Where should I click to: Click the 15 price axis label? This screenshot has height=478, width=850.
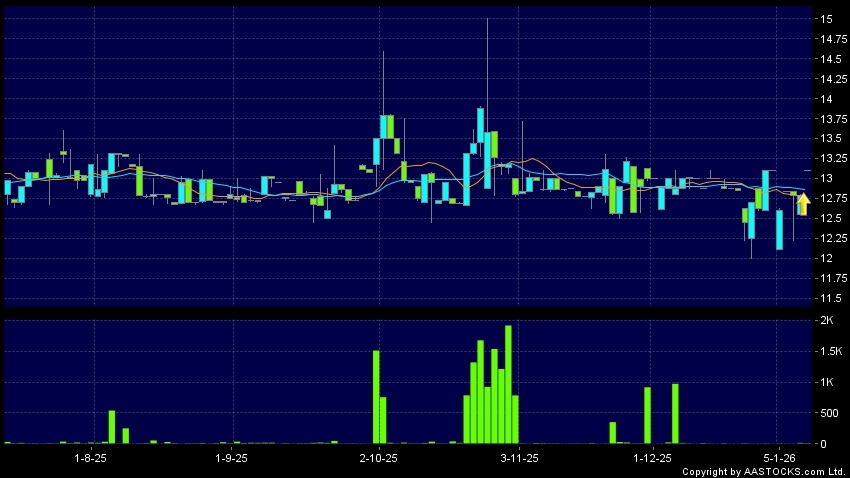coord(826,19)
